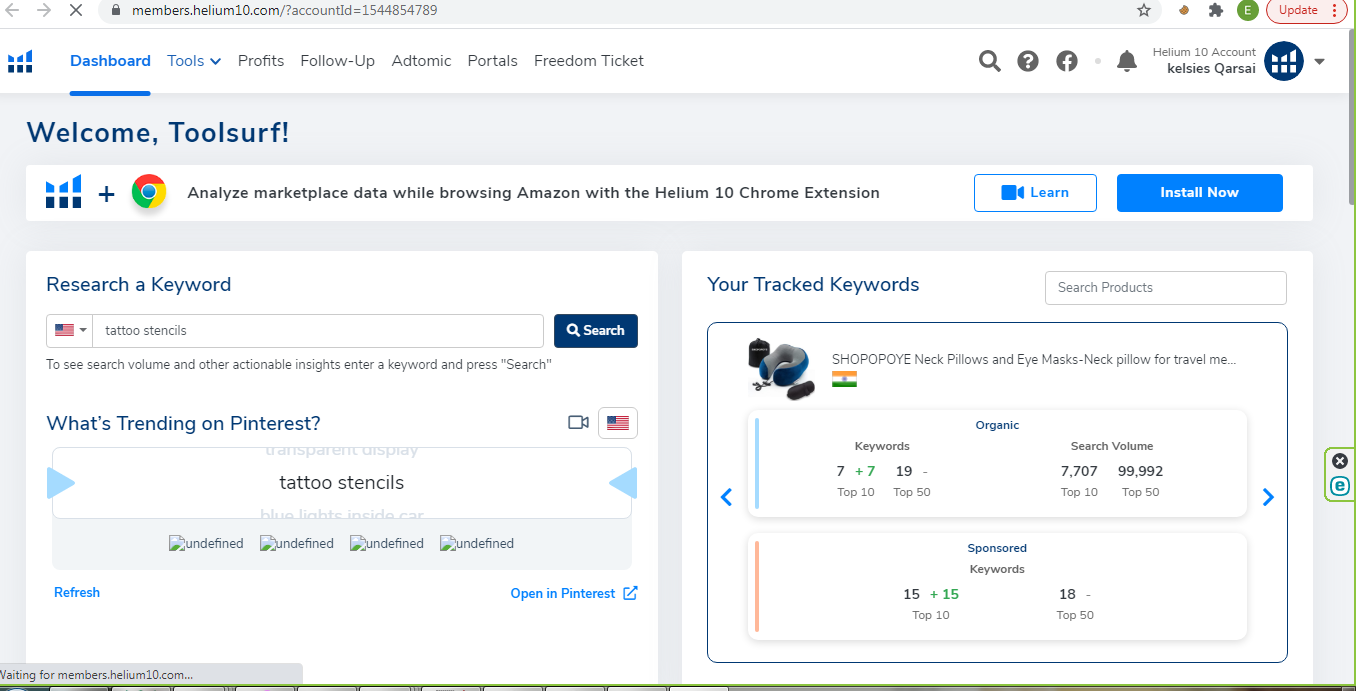1356x691 pixels.
Task: Click the video camera icon beside Pinterest heading
Action: tap(578, 422)
